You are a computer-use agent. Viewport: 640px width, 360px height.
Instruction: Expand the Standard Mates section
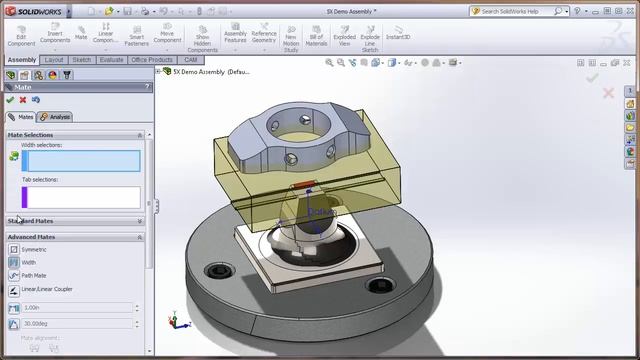pos(140,221)
